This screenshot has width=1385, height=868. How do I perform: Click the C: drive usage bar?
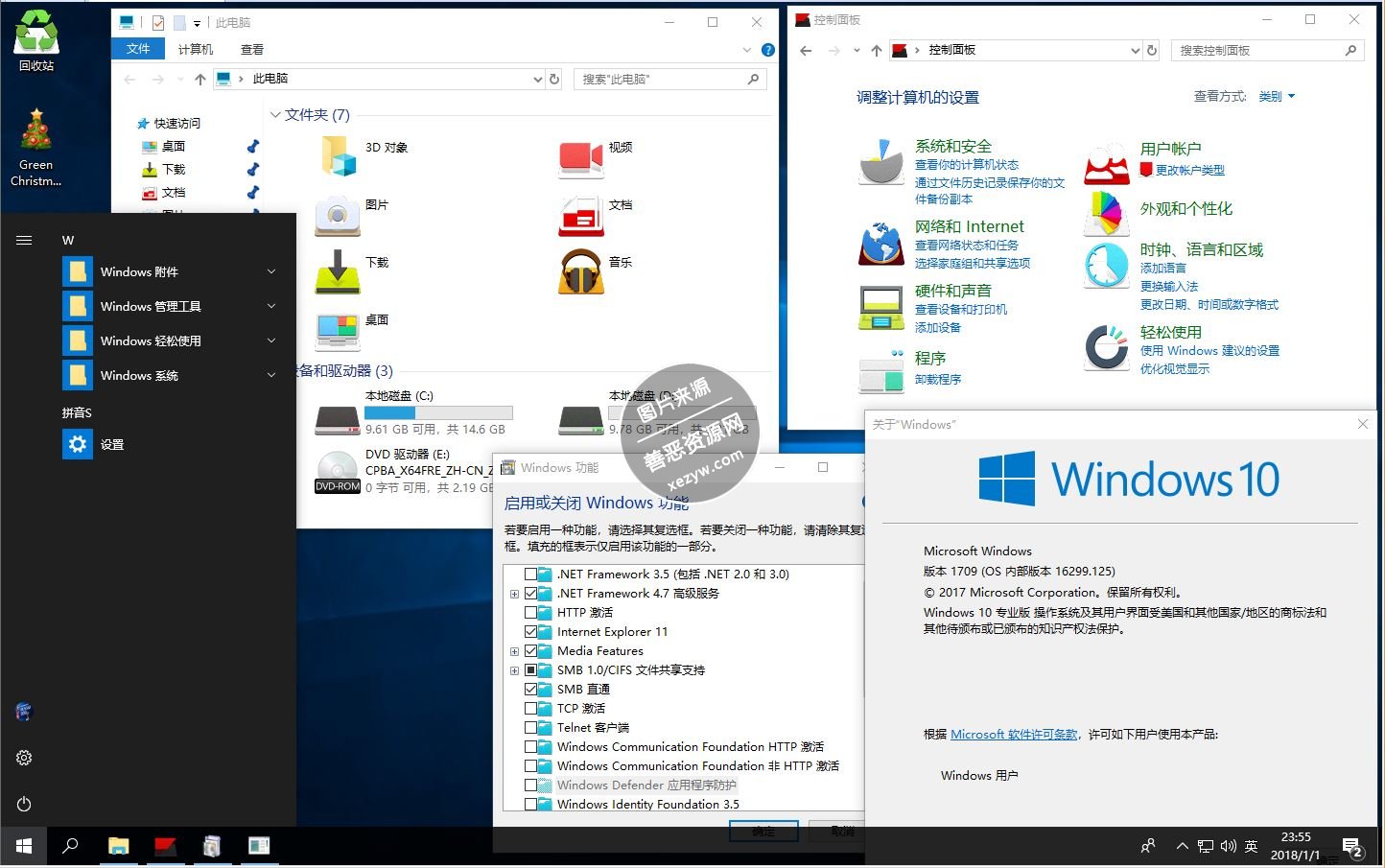point(438,412)
